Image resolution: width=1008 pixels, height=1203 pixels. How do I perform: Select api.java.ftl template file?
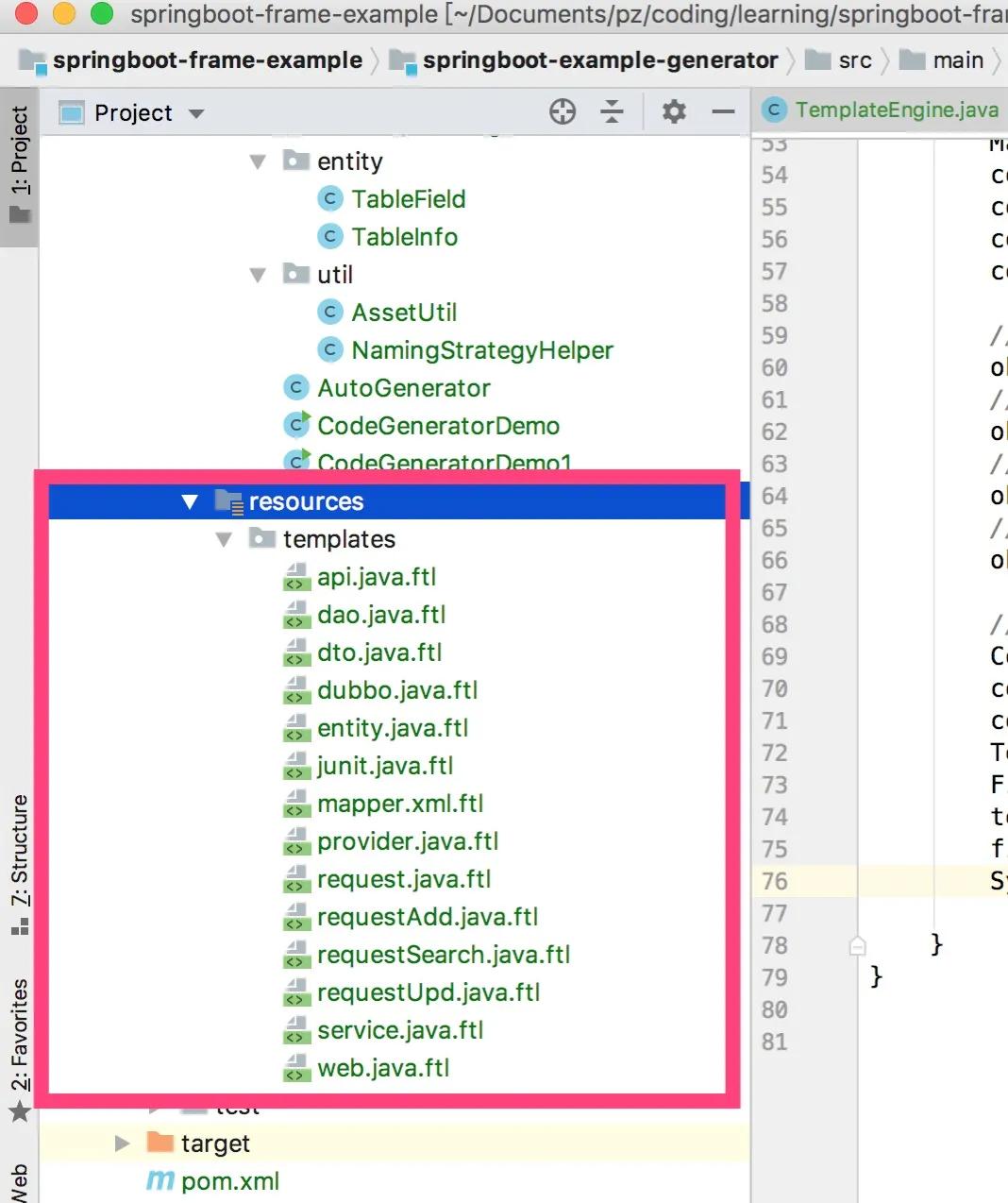click(x=377, y=577)
